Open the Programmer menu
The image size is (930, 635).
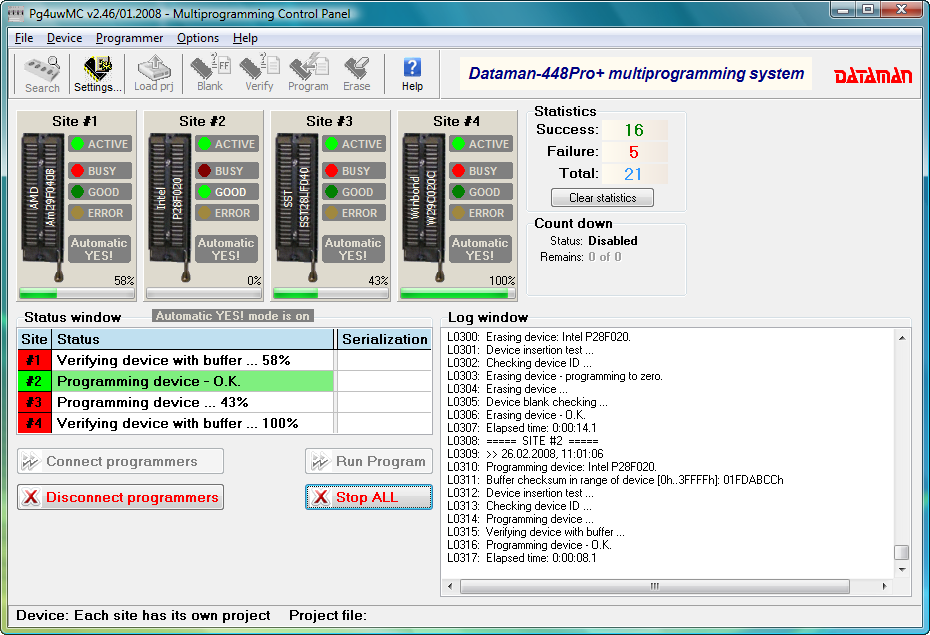pyautogui.click(x=128, y=37)
